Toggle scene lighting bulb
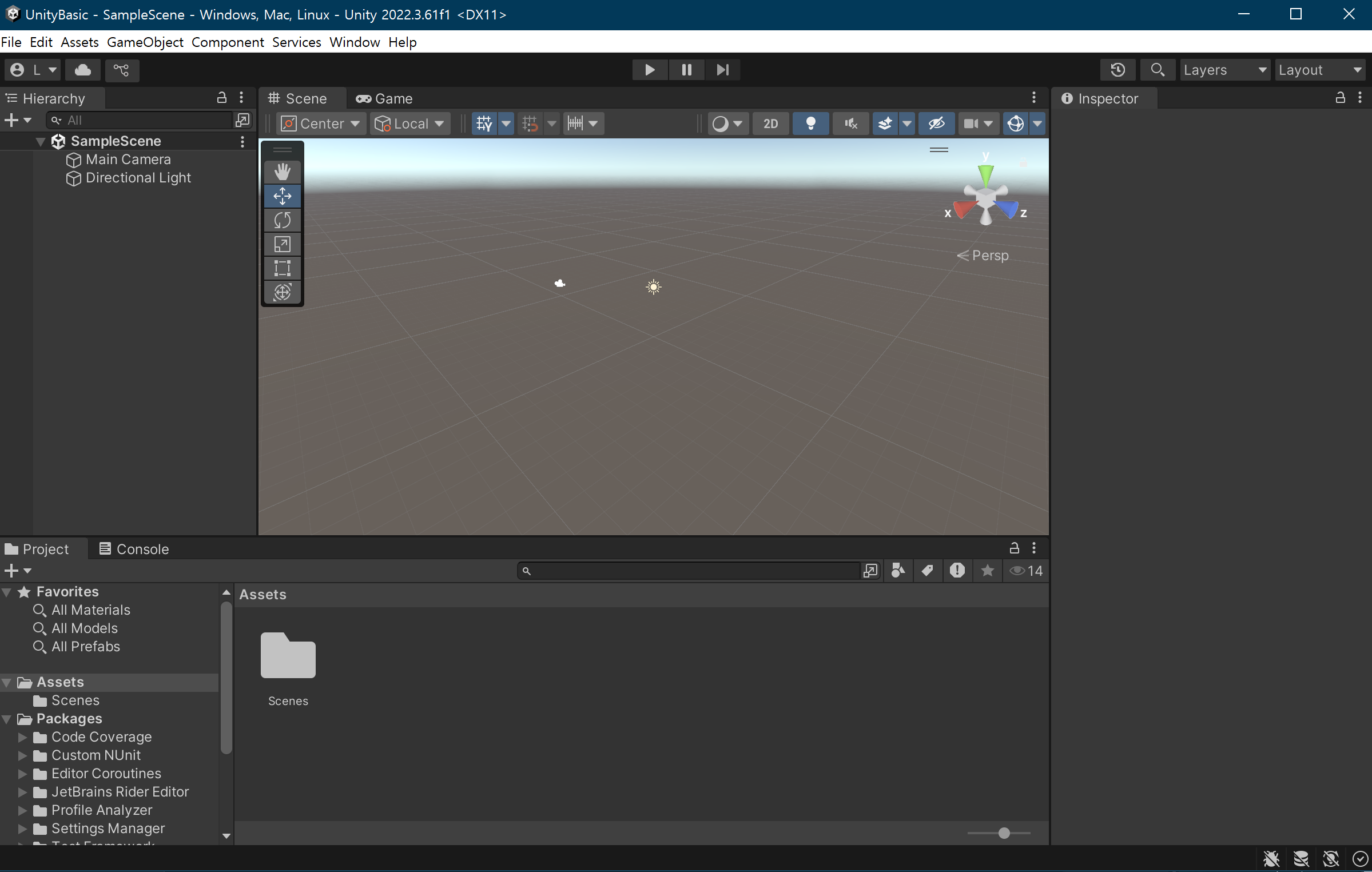 810,124
